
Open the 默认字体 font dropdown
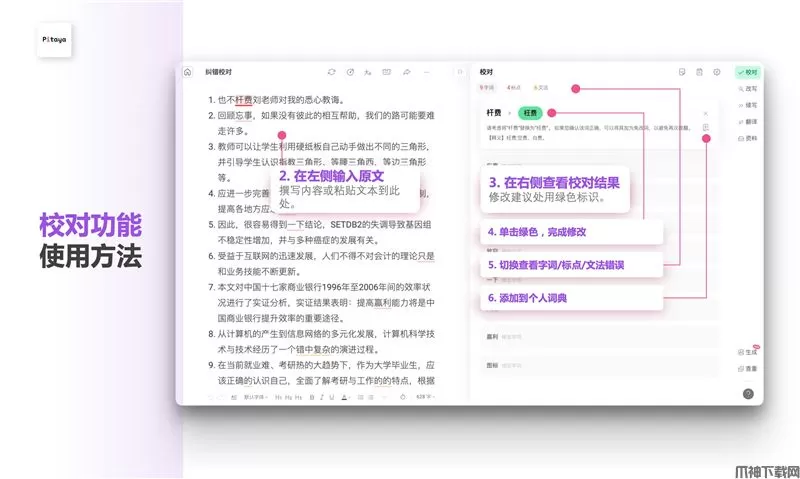point(256,397)
